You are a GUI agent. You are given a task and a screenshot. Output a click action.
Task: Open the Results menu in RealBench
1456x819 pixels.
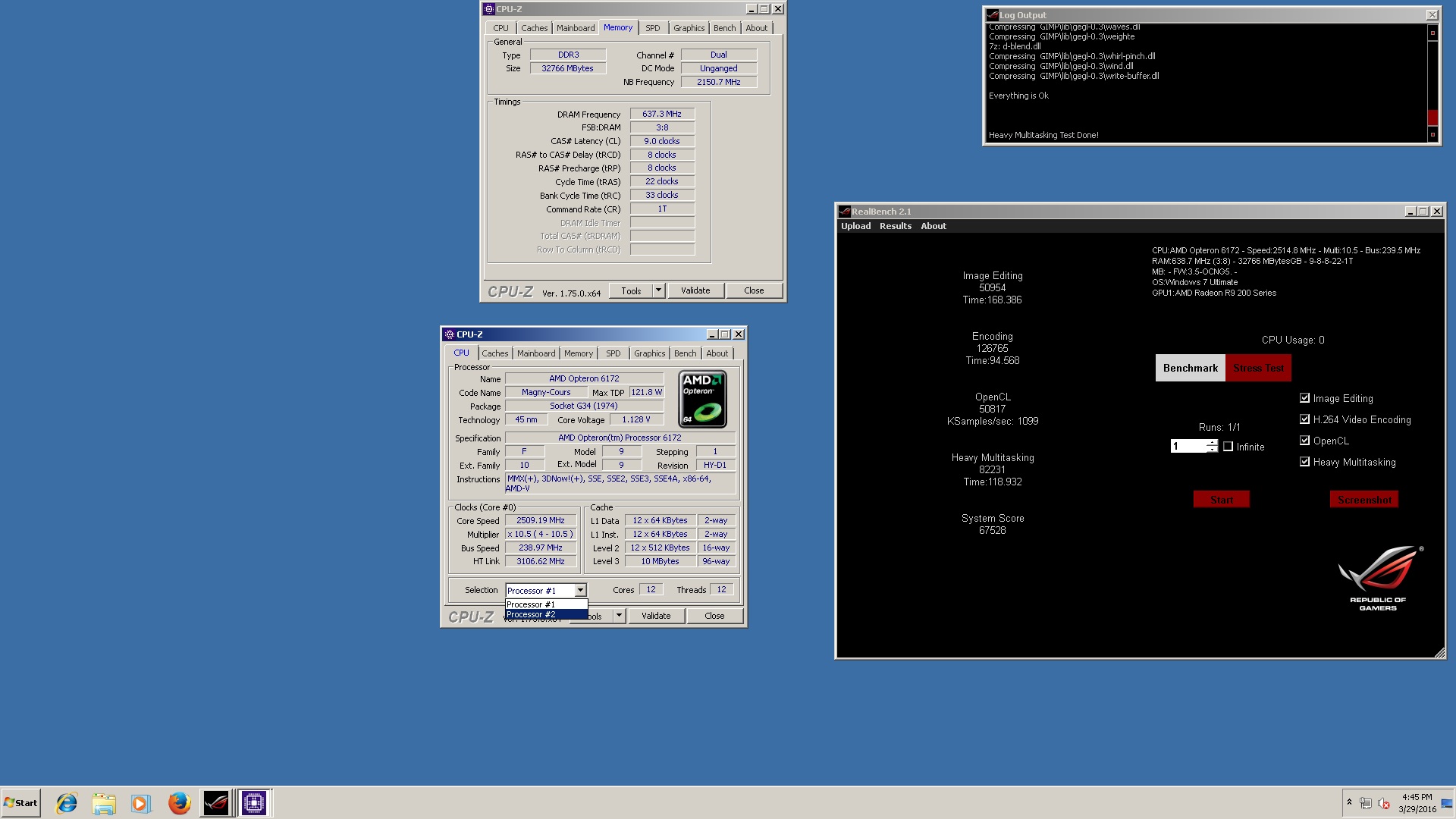tap(896, 226)
